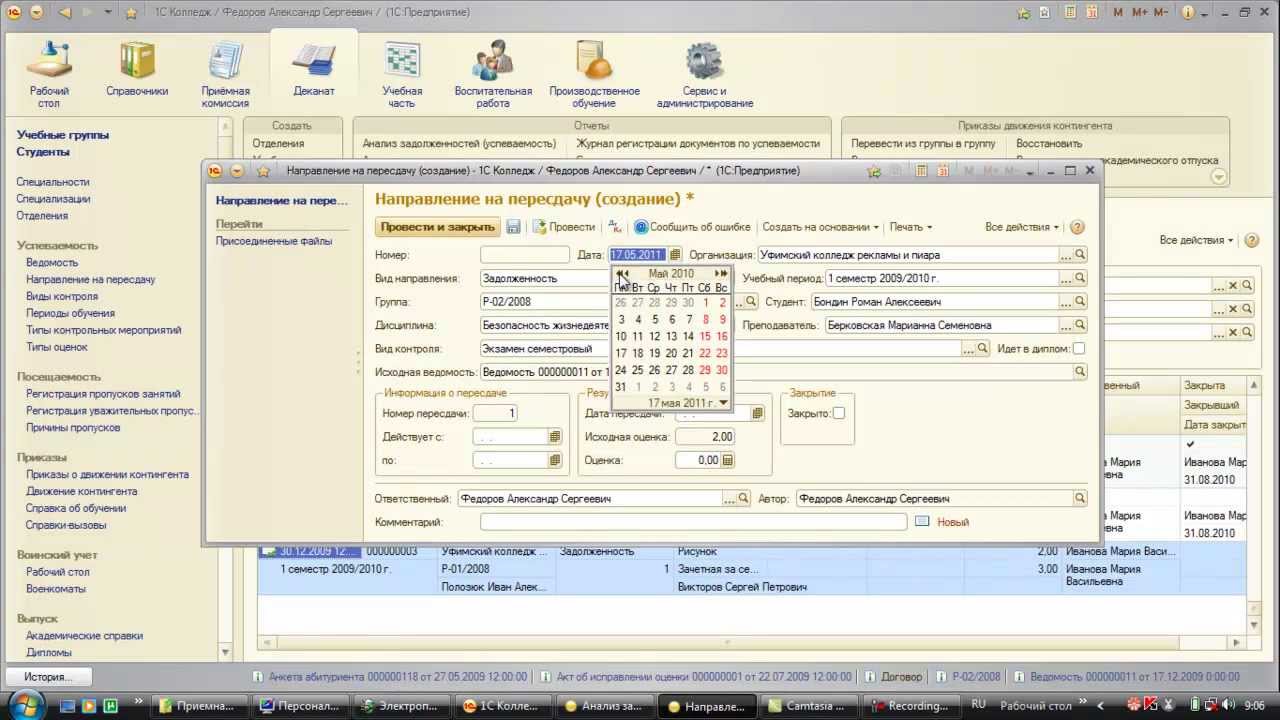This screenshot has height=720, width=1280.
Task: Open the Печать dropdown menu
Action: point(910,227)
